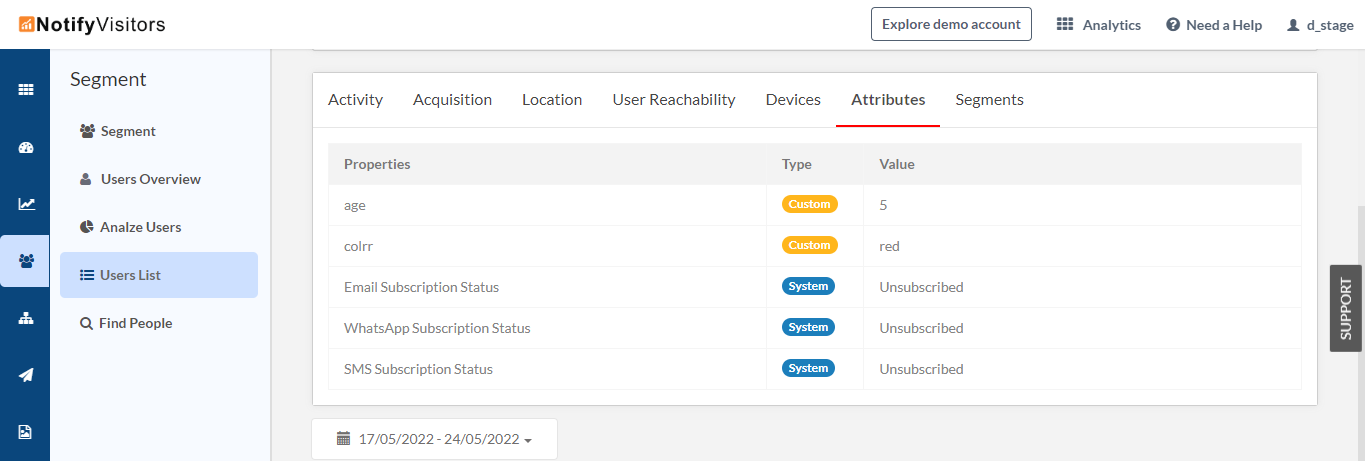Open the line chart analytics sidebar icon
Screen dimensions: 1365x461
[x=26, y=204]
